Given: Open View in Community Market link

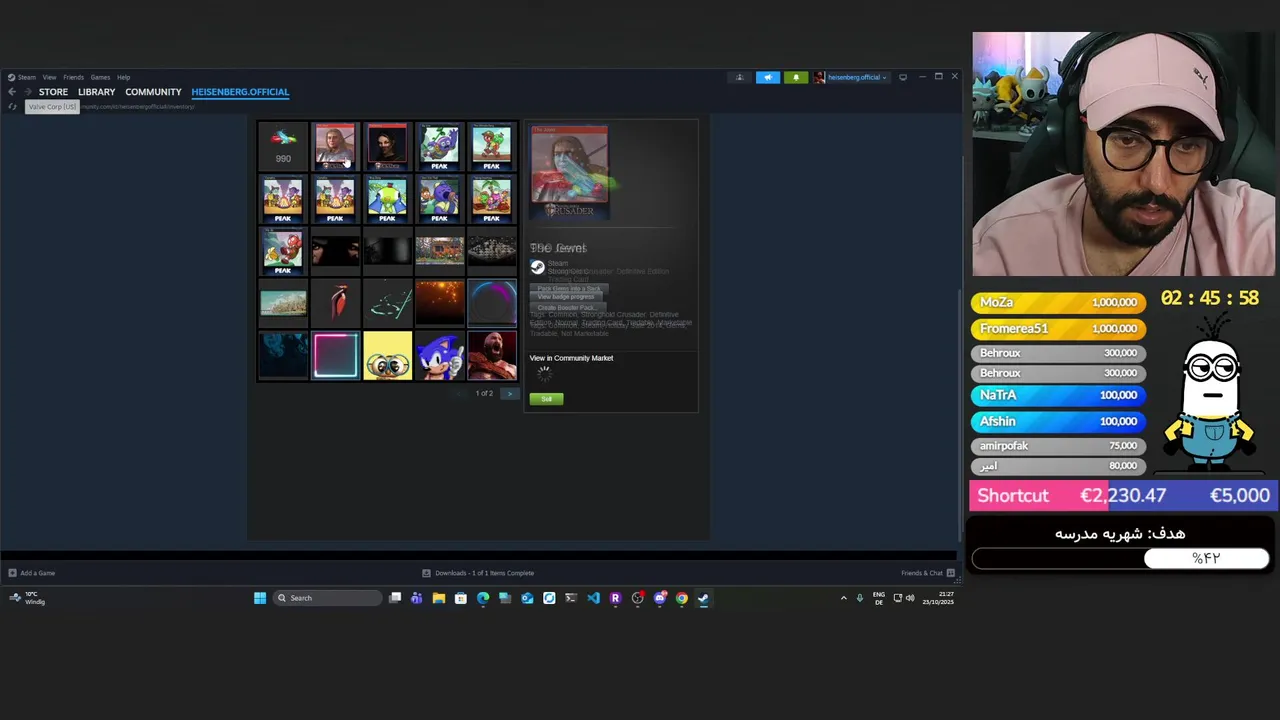Looking at the screenshot, I should point(571,358).
